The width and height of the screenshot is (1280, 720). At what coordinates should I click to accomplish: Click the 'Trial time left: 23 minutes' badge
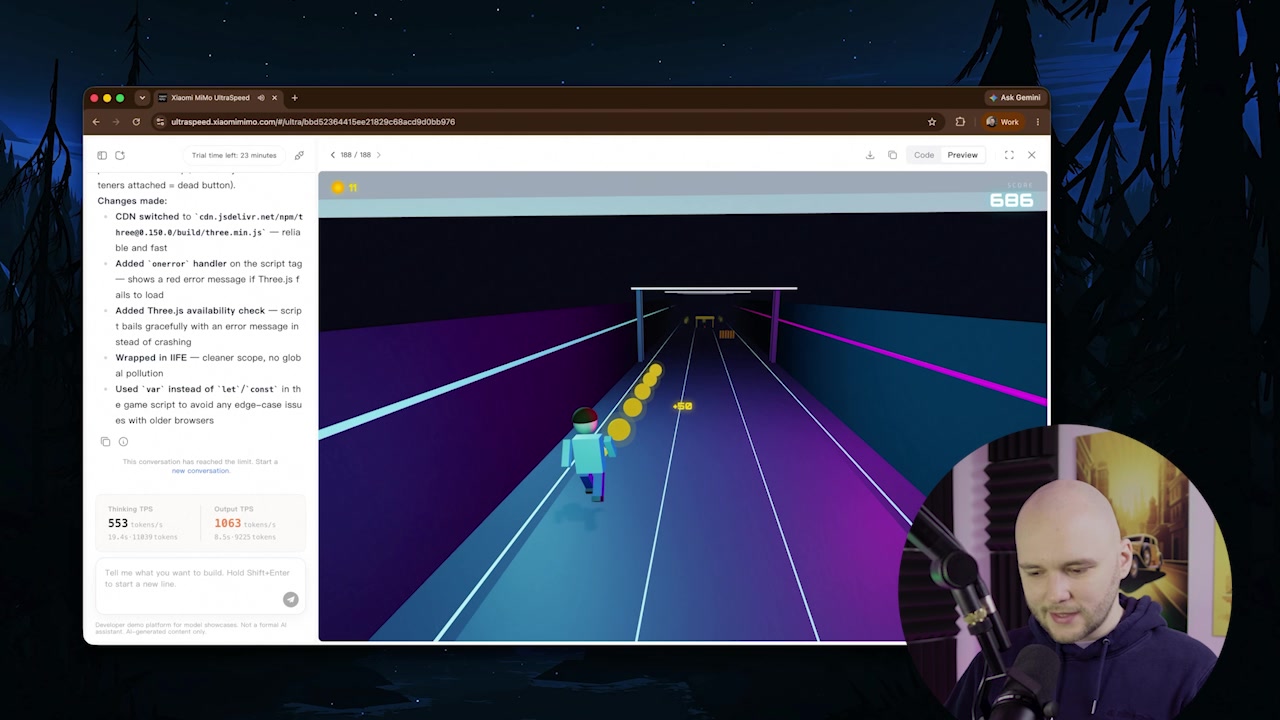pos(234,155)
